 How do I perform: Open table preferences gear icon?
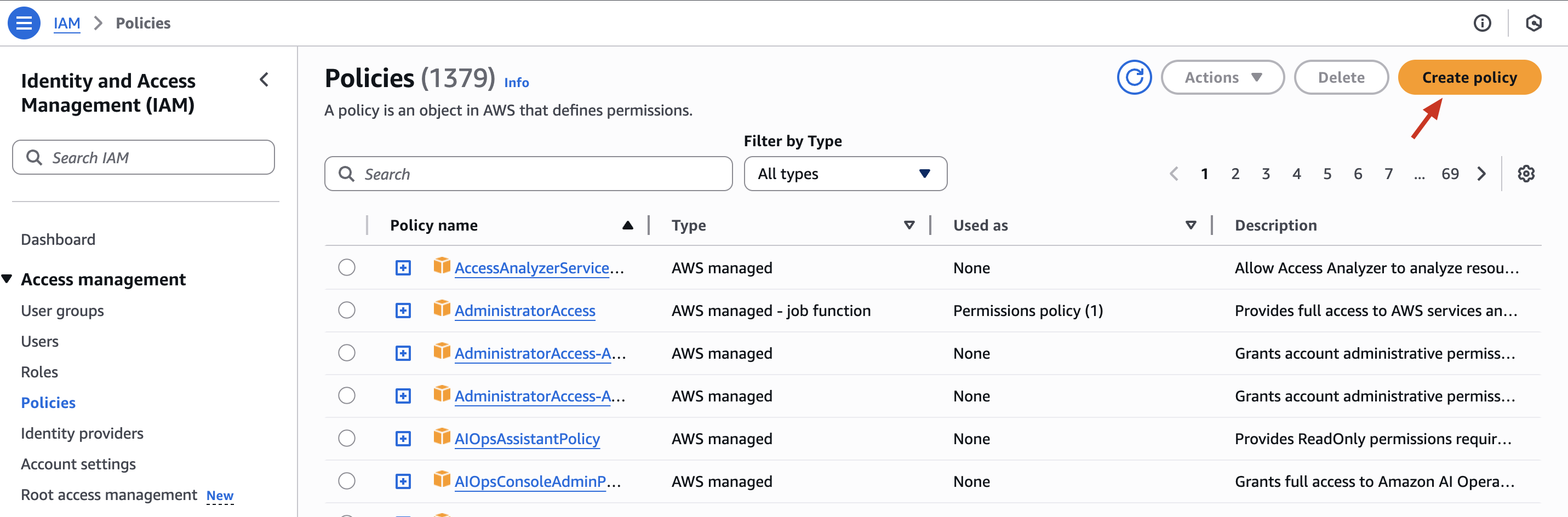(x=1525, y=174)
